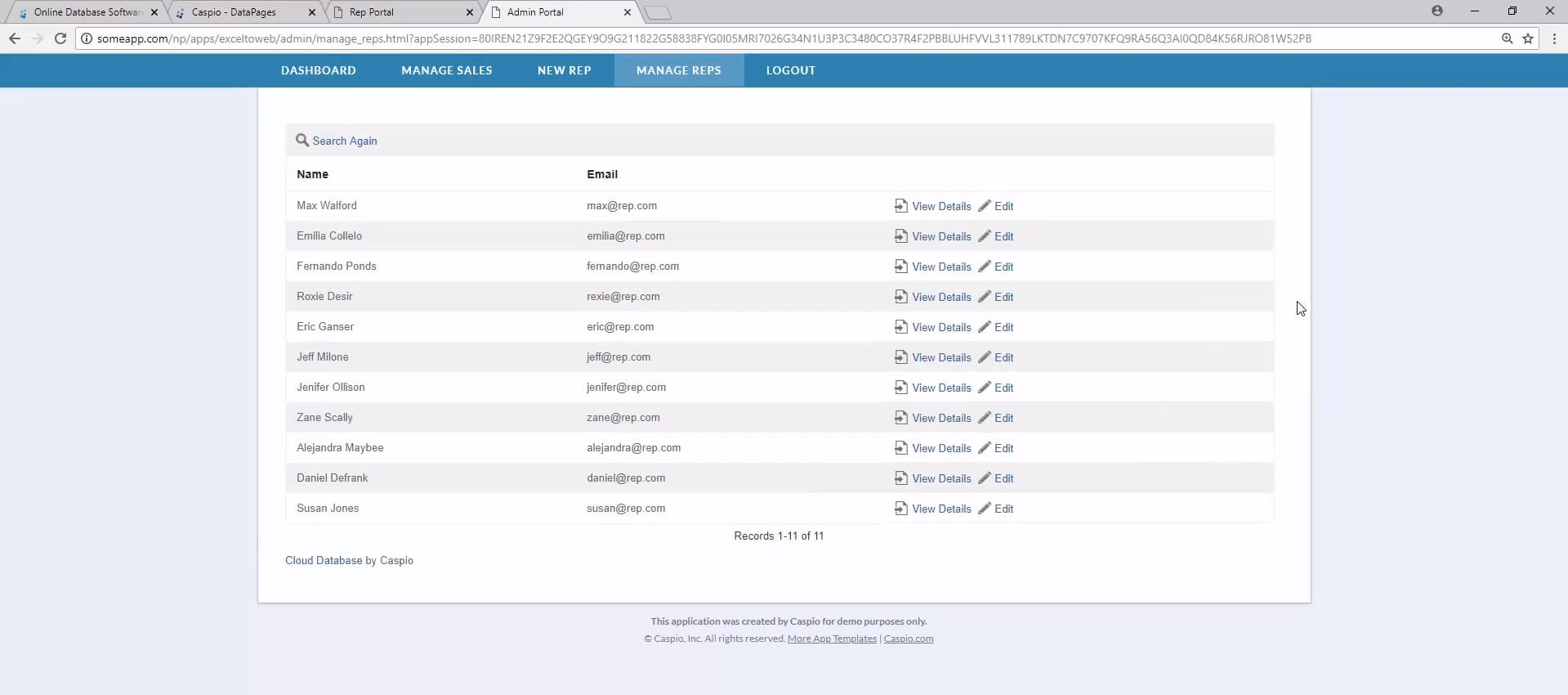Click the magnifier icon beside Search Again
1568x695 pixels.
[x=302, y=141]
